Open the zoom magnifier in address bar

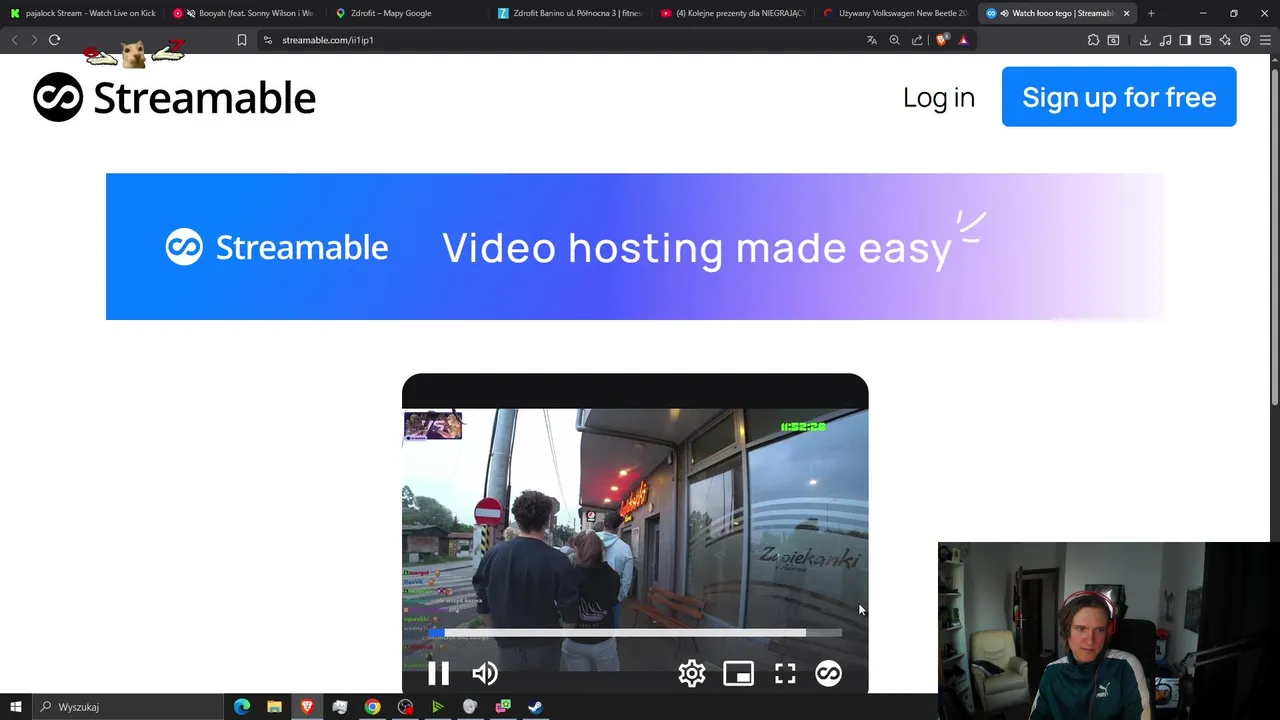tap(894, 40)
